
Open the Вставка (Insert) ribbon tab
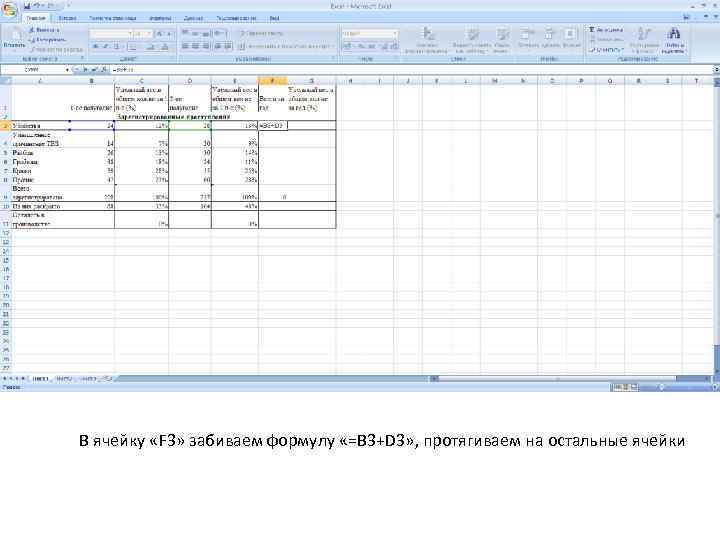pos(68,18)
